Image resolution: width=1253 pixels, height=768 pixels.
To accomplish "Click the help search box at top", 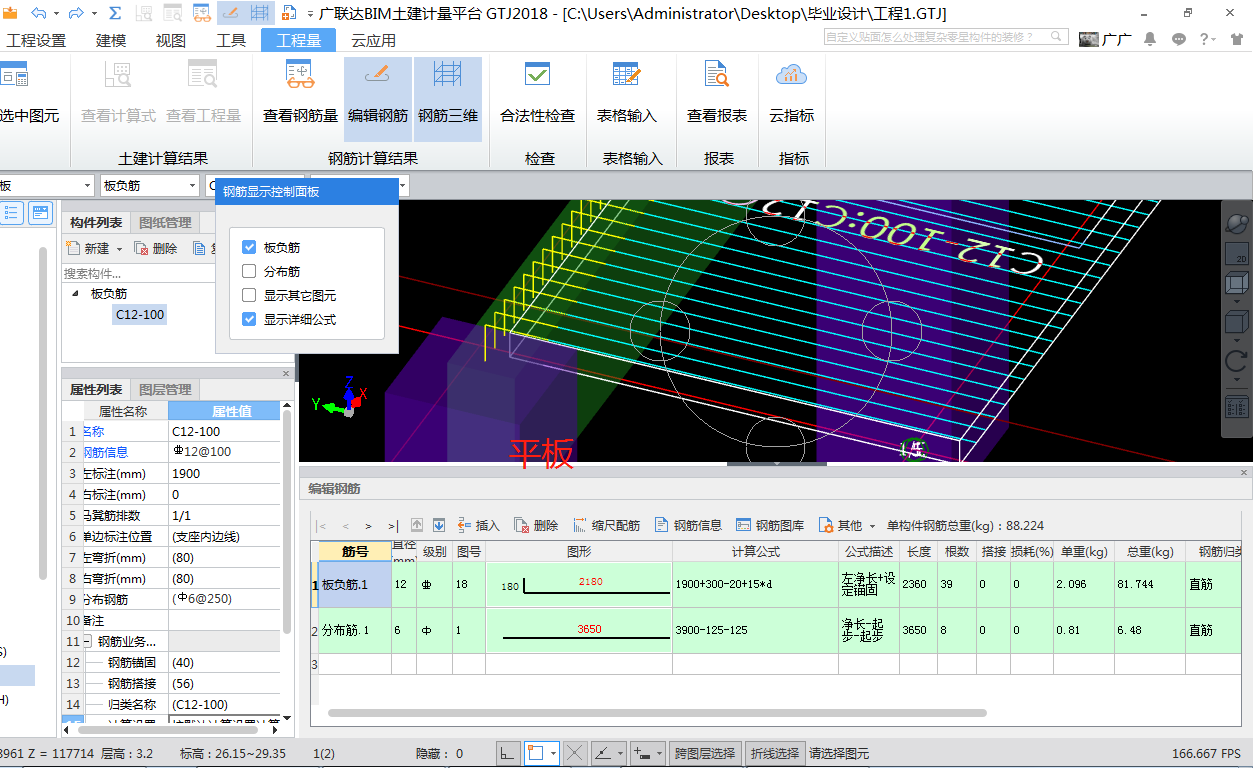I will pos(946,37).
